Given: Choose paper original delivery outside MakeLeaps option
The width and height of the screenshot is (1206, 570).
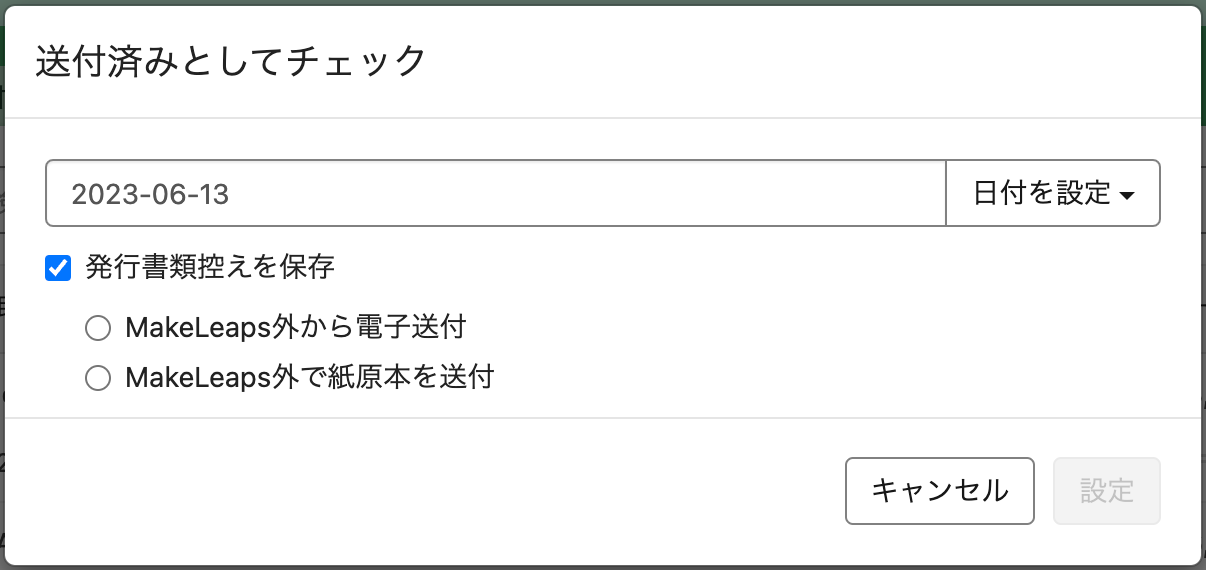Looking at the screenshot, I should point(98,378).
